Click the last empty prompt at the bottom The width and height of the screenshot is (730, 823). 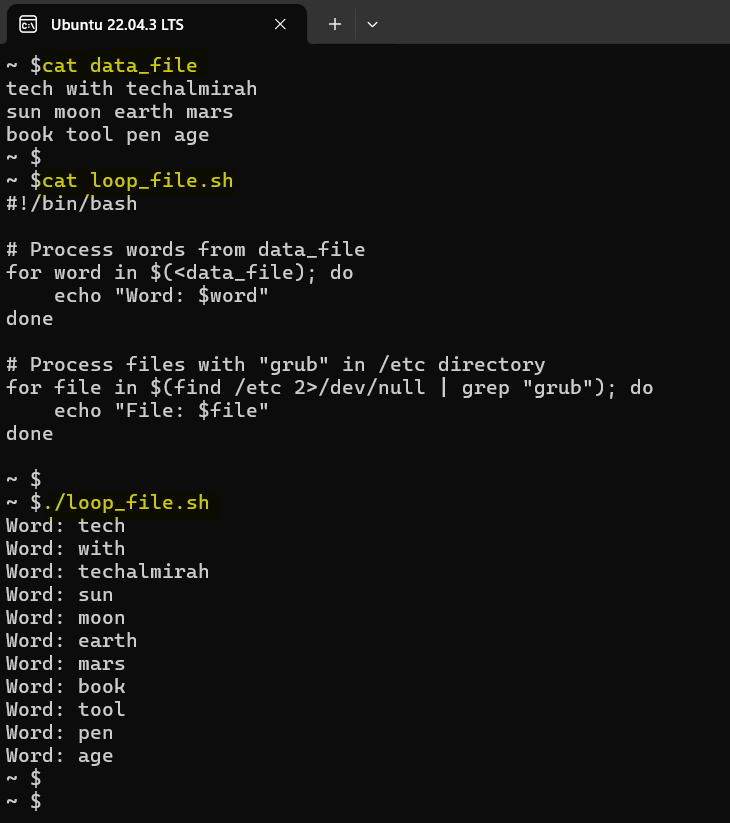point(24,802)
